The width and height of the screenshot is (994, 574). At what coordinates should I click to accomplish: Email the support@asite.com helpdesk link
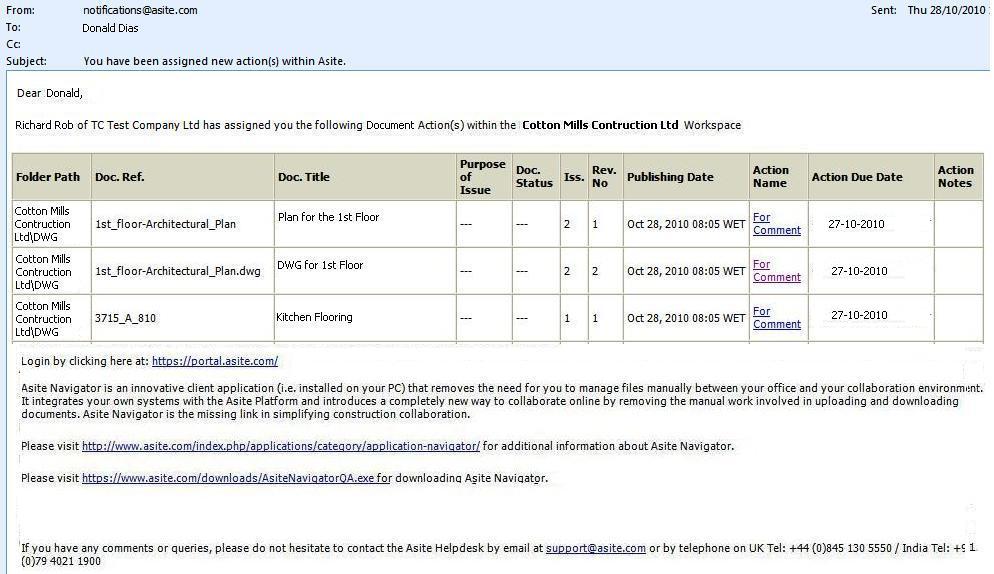(x=596, y=548)
